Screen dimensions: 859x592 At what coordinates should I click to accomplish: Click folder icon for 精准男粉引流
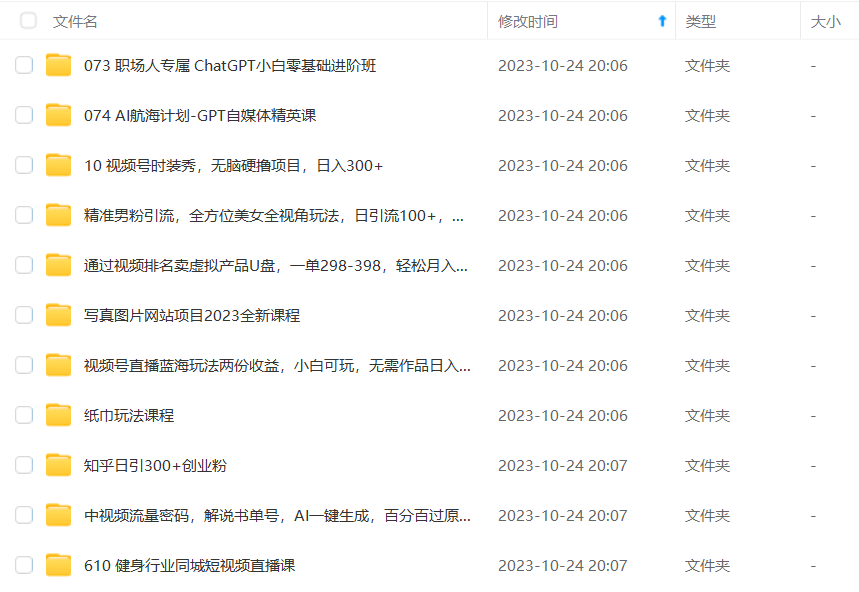click(59, 216)
